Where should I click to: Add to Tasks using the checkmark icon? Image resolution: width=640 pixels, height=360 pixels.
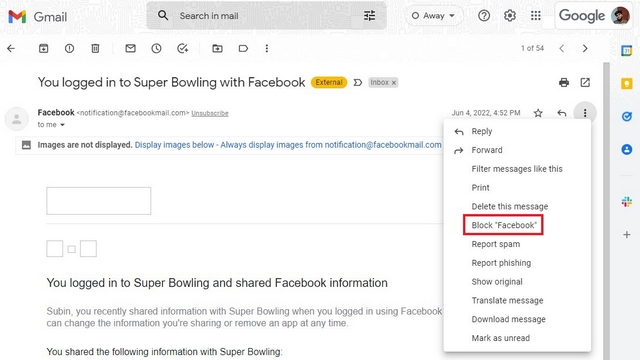point(182,49)
